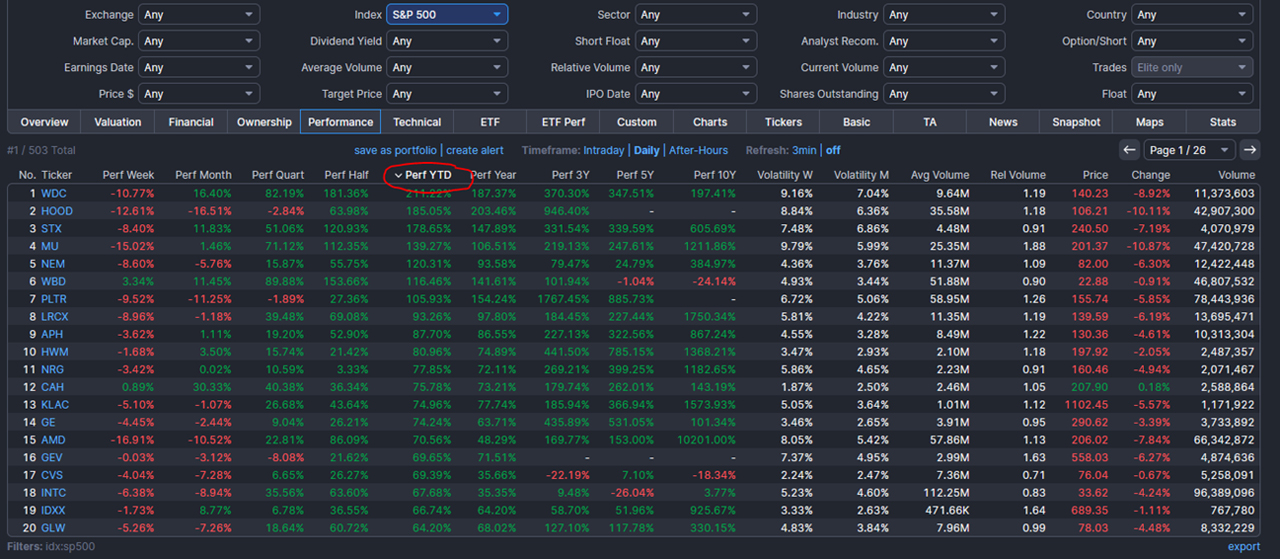Click the save as portfolio link

(x=395, y=150)
